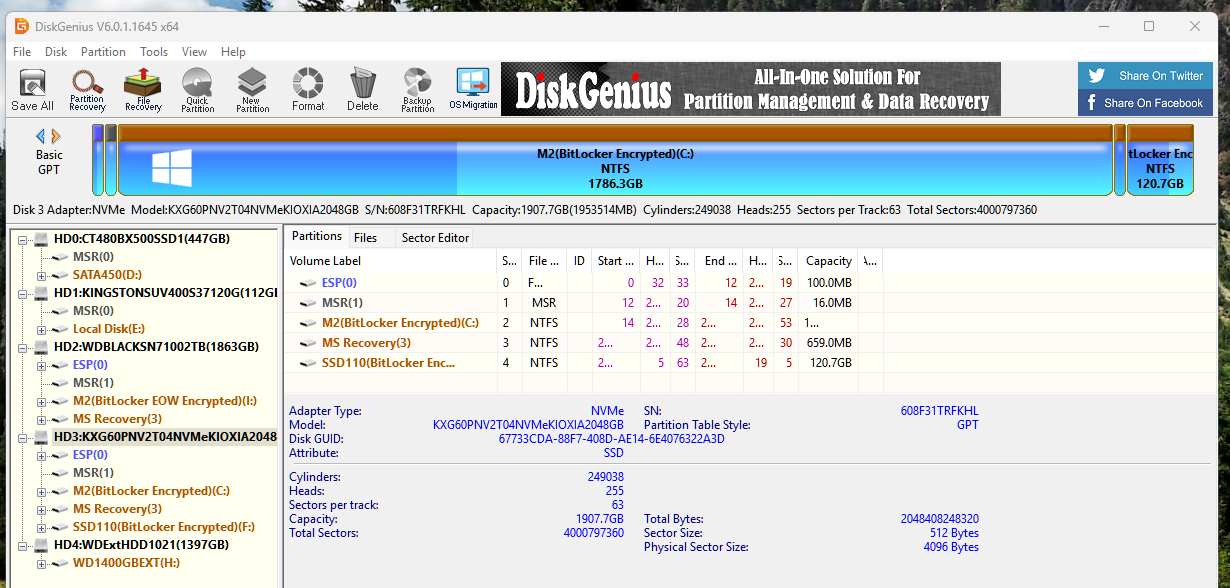Select SATA450(D:) partition in tree

[x=108, y=275]
